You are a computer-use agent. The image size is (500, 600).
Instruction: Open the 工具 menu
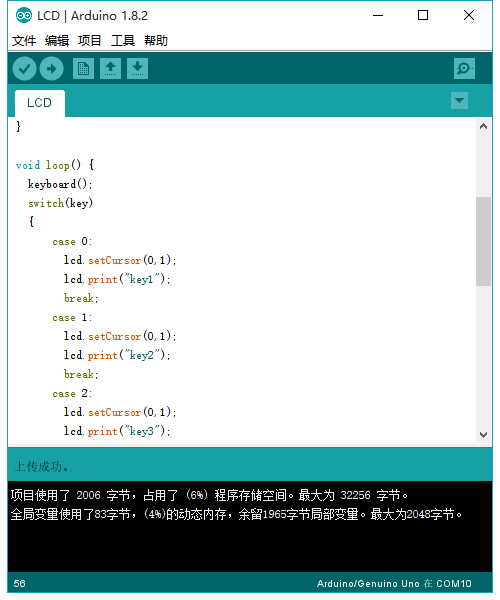[123, 41]
